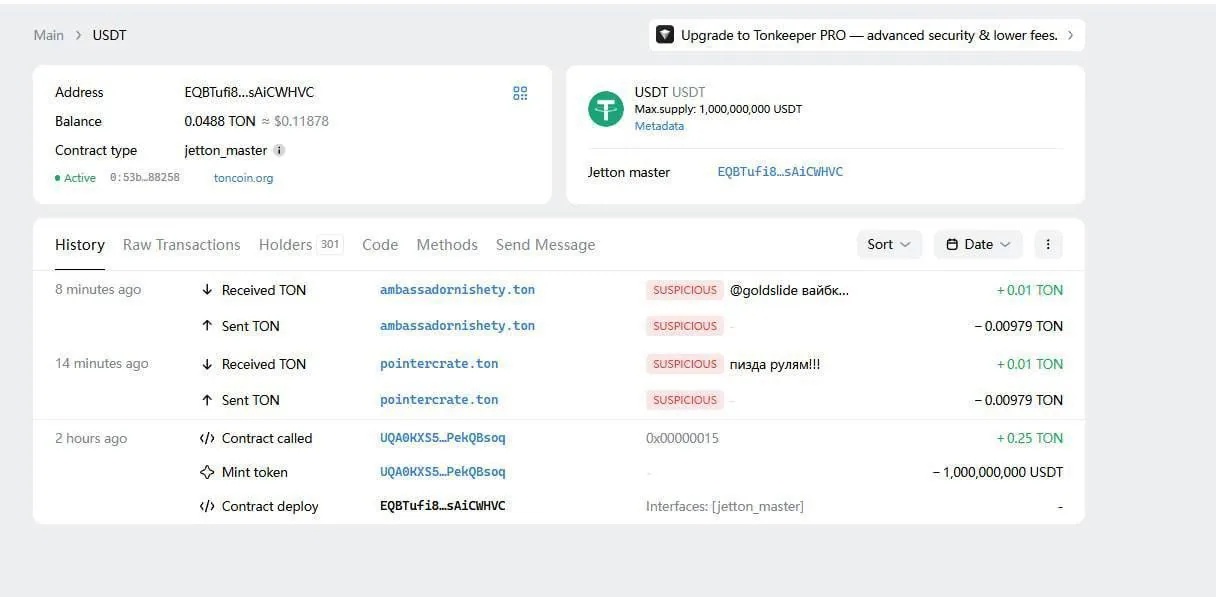Click the Tonkeeper PRO diamond icon

(665, 35)
